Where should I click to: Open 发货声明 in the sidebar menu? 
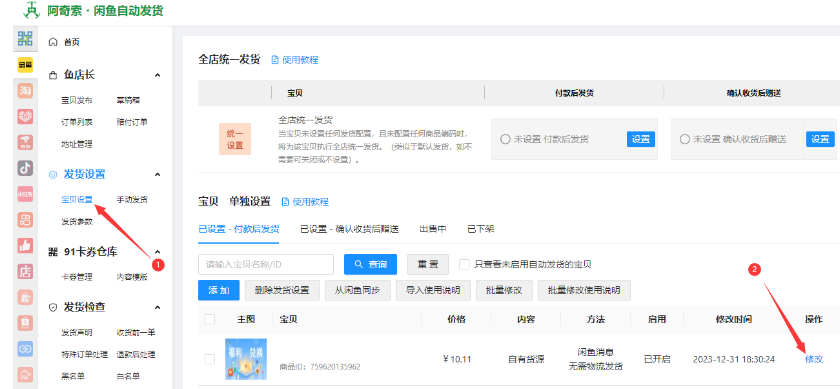tap(77, 333)
